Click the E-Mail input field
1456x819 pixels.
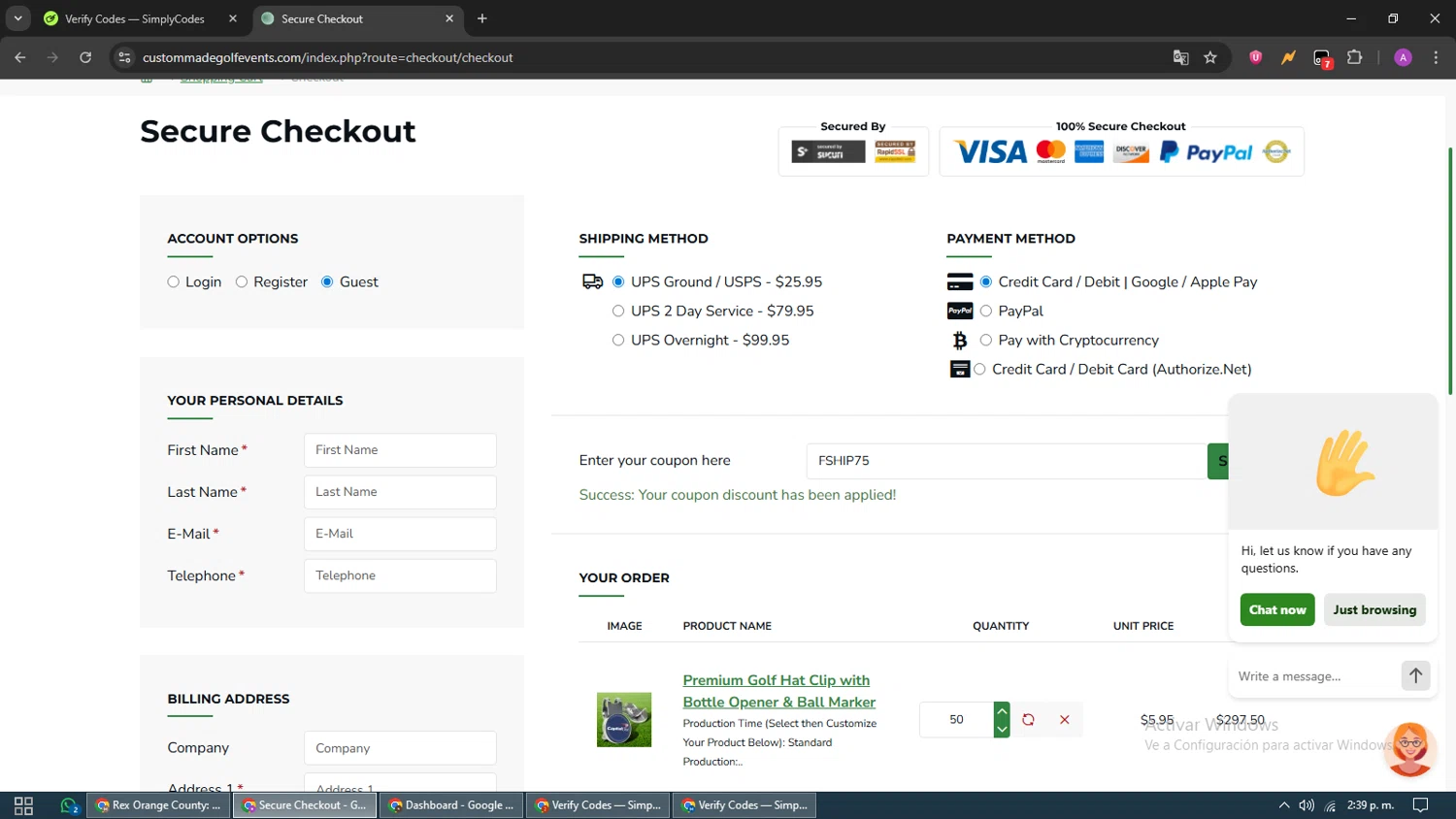pyautogui.click(x=400, y=534)
